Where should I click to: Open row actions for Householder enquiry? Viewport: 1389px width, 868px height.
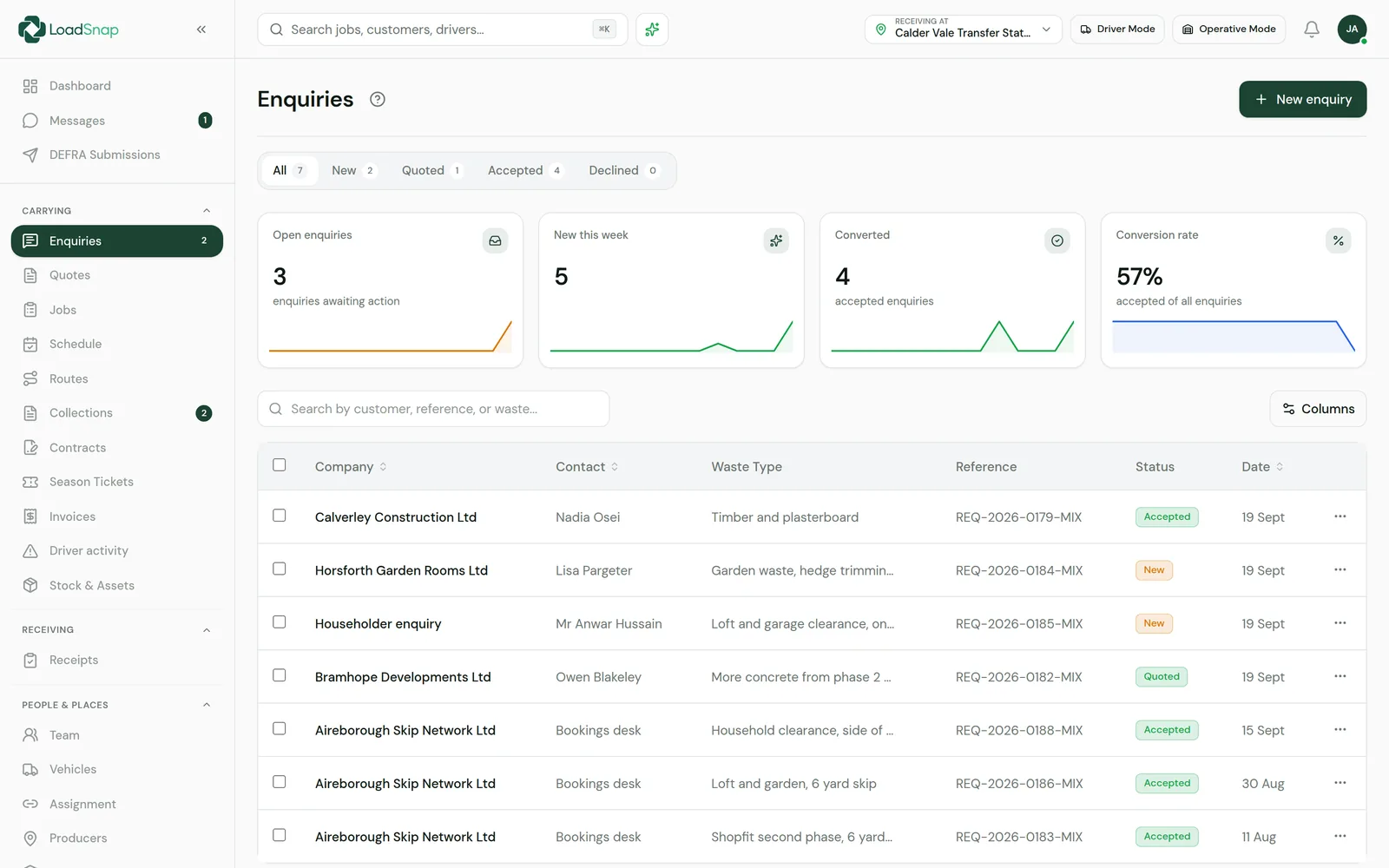point(1340,623)
